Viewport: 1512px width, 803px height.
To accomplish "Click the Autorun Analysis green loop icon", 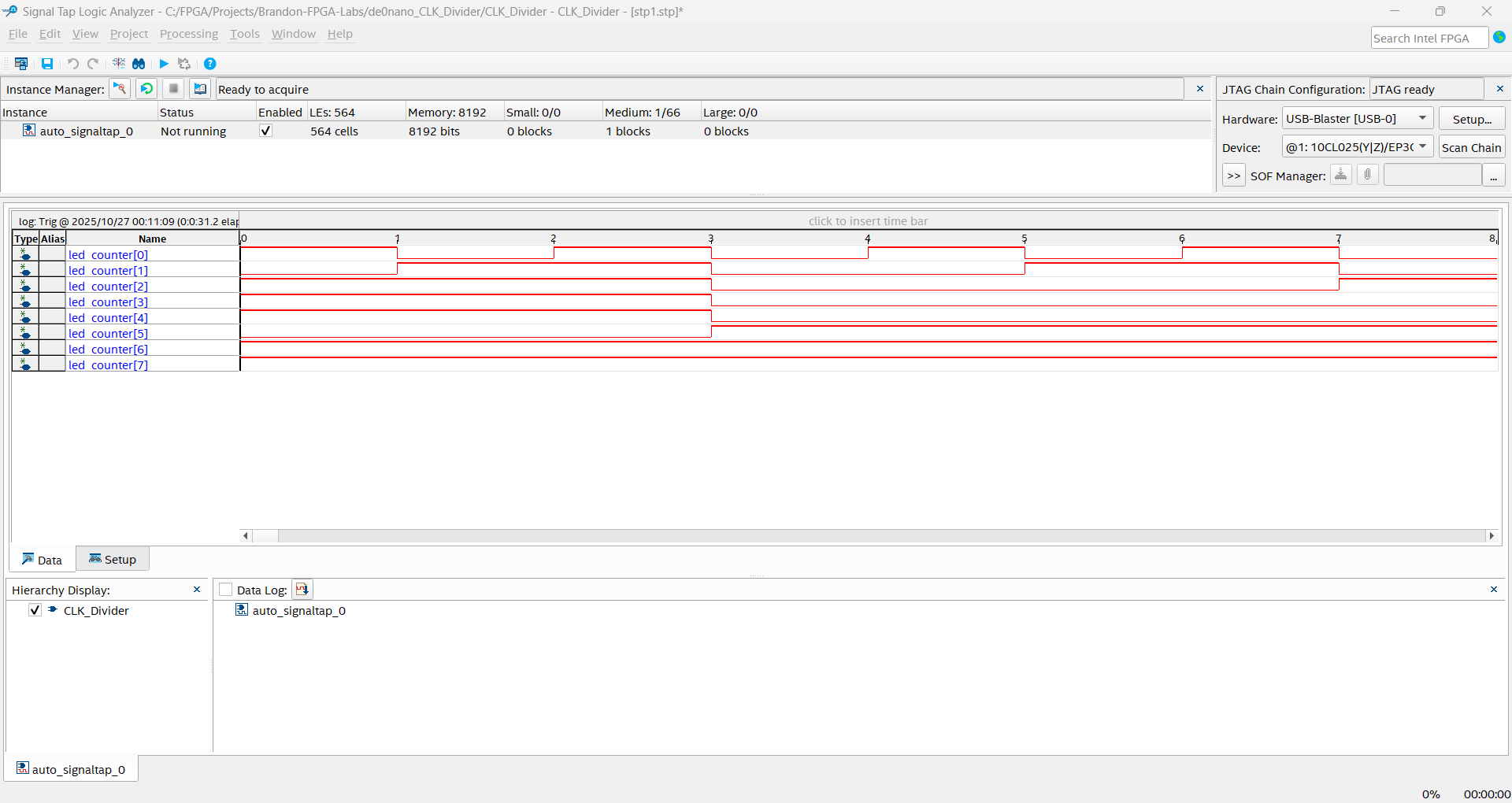I will [x=146, y=89].
